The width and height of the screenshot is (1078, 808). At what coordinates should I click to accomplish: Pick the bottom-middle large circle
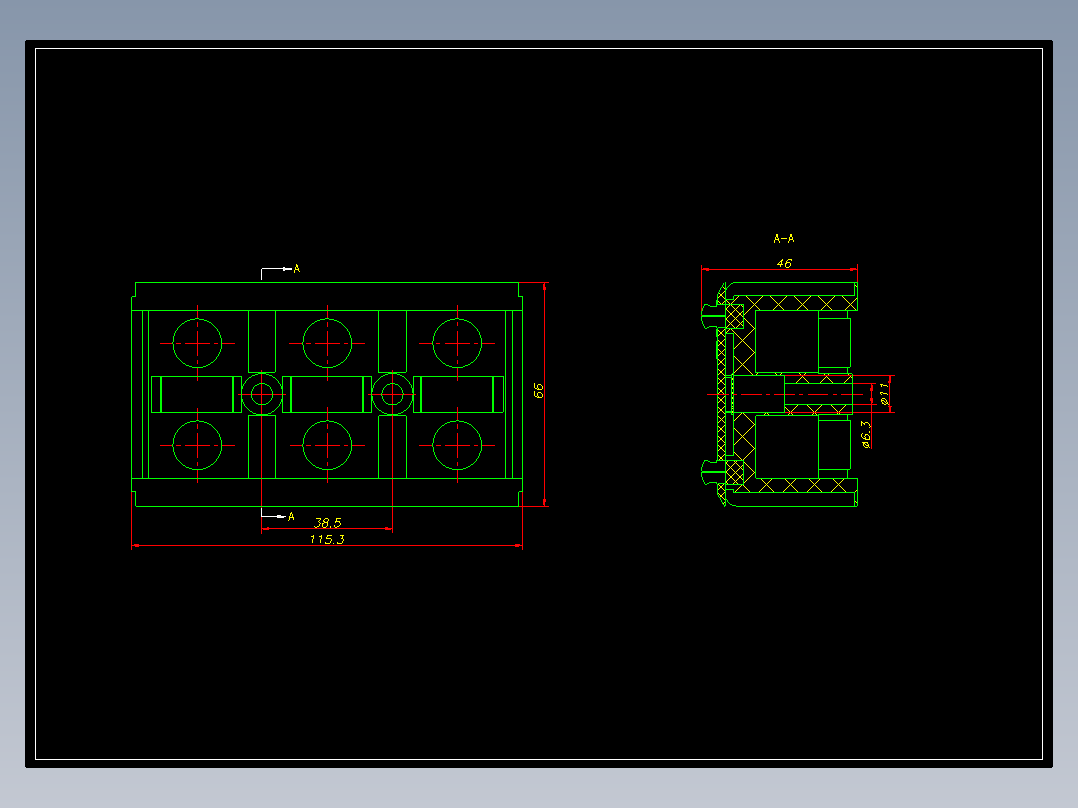click(327, 446)
